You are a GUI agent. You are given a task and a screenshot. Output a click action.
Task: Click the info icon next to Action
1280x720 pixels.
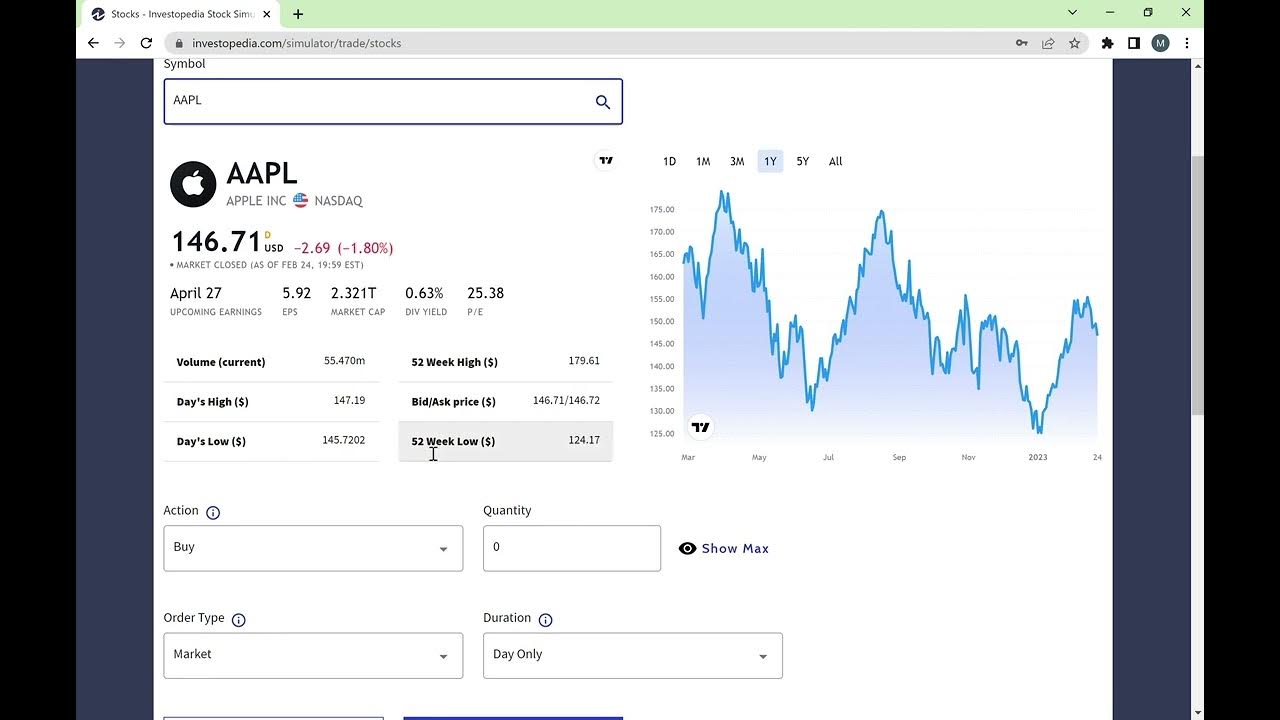point(213,512)
